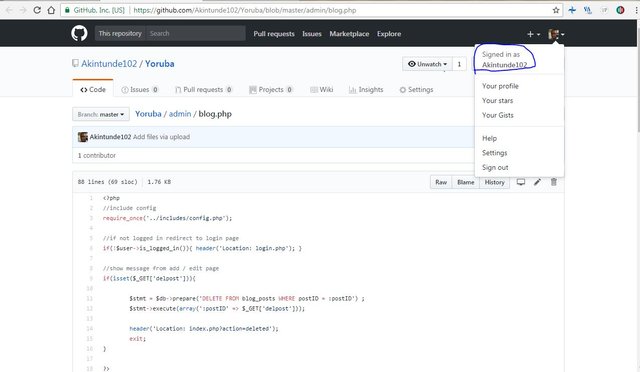Open Issues in top navigation
This screenshot has height=372, width=640.
[x=312, y=34]
